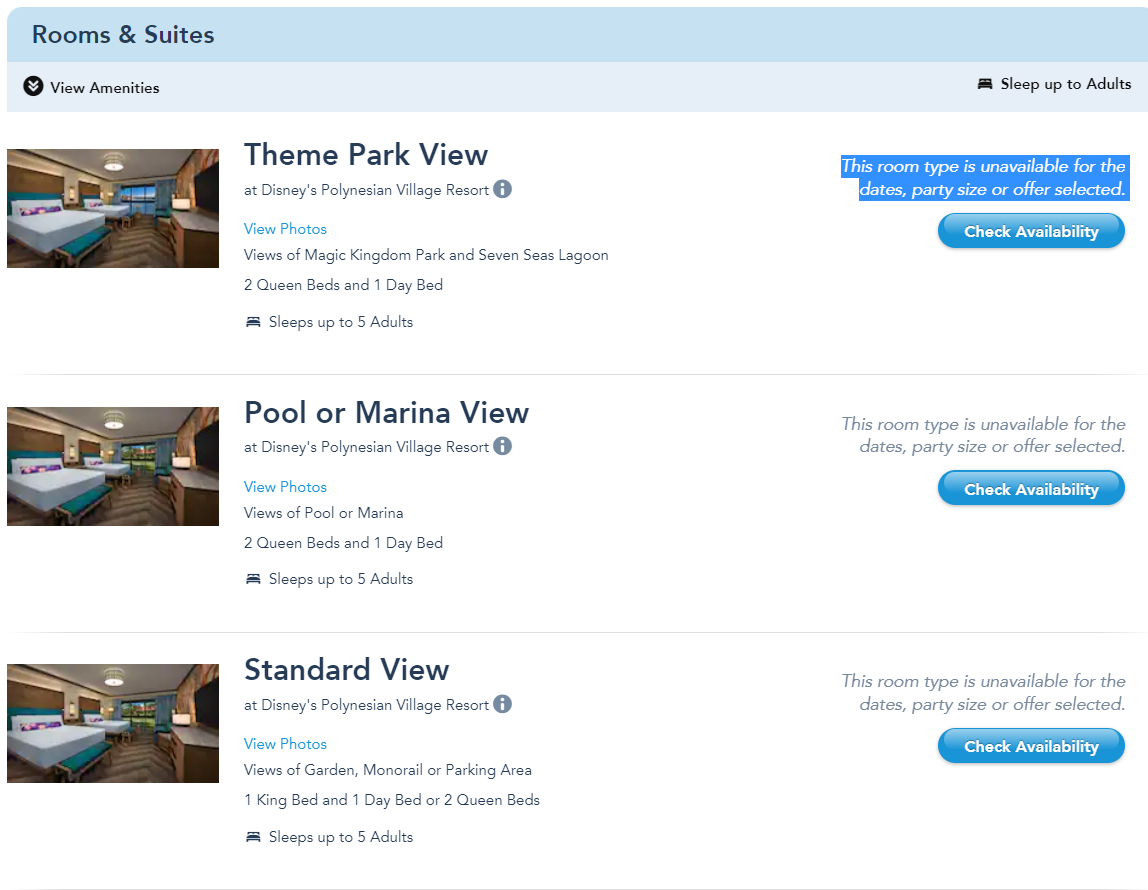Open info icon for Pool or Marina View resort
Screen dimensions: 1148x890
click(502, 446)
